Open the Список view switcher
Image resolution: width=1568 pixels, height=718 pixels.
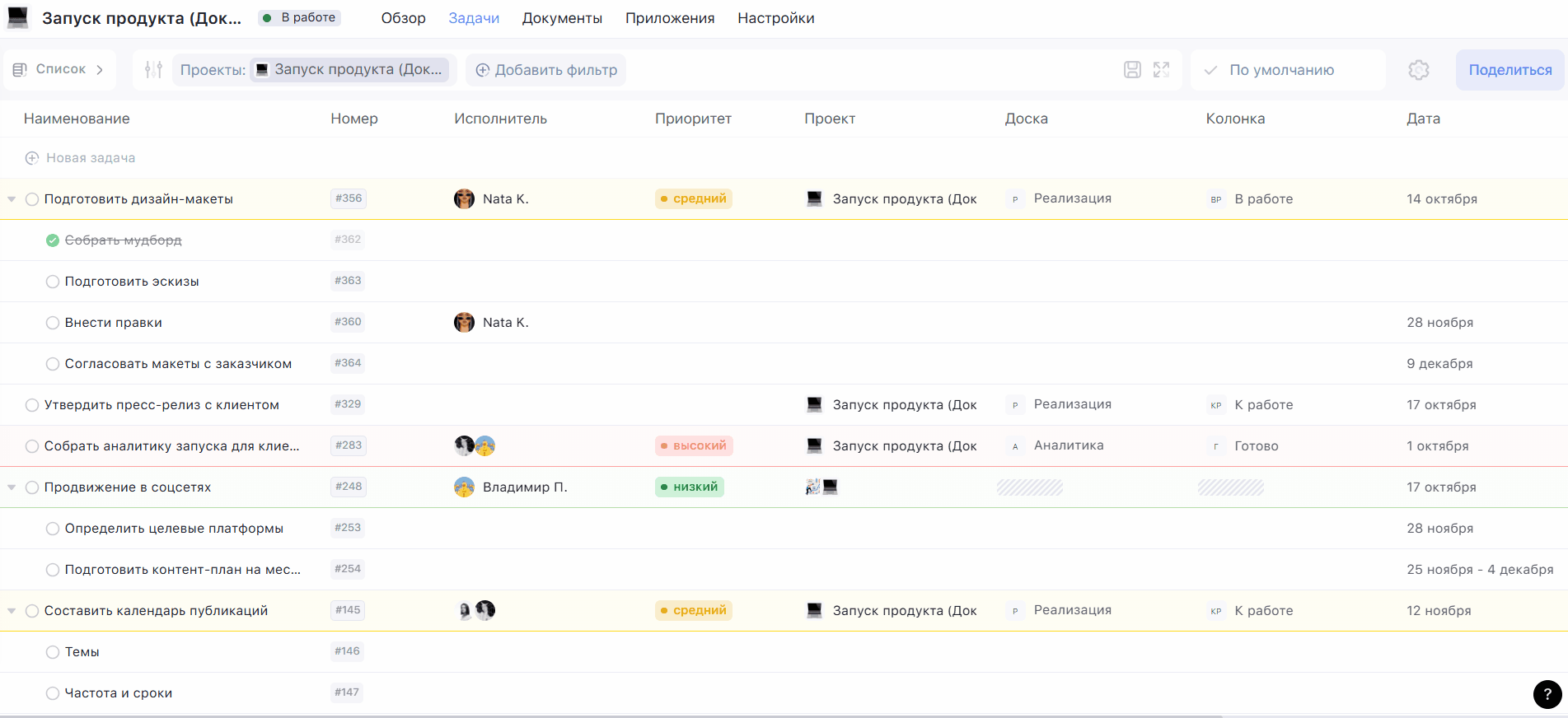pyautogui.click(x=59, y=69)
